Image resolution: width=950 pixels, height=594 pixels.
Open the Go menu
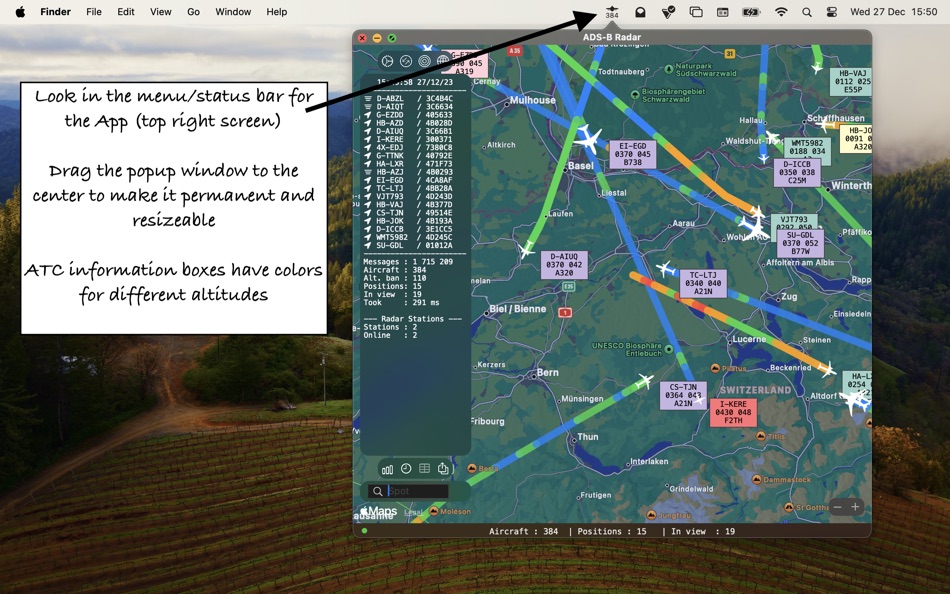coord(193,12)
